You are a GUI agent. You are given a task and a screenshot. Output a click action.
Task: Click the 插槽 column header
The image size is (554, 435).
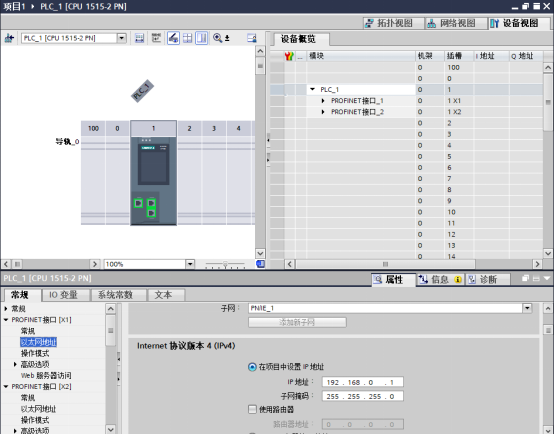pos(459,56)
